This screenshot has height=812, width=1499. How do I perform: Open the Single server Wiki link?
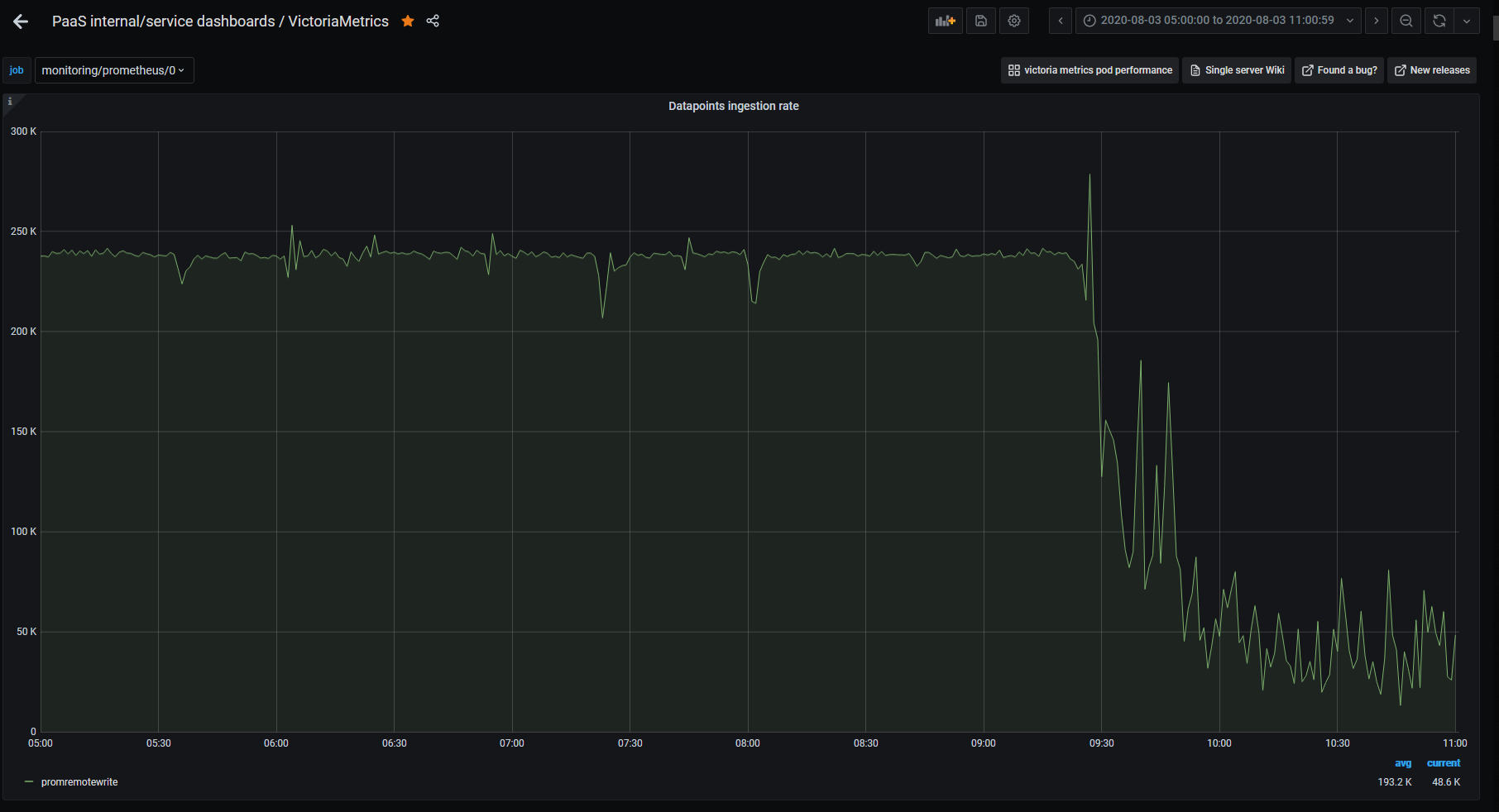point(1237,70)
